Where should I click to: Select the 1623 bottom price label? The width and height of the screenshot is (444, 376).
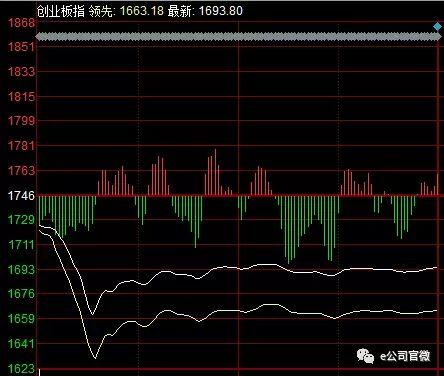click(x=21, y=369)
